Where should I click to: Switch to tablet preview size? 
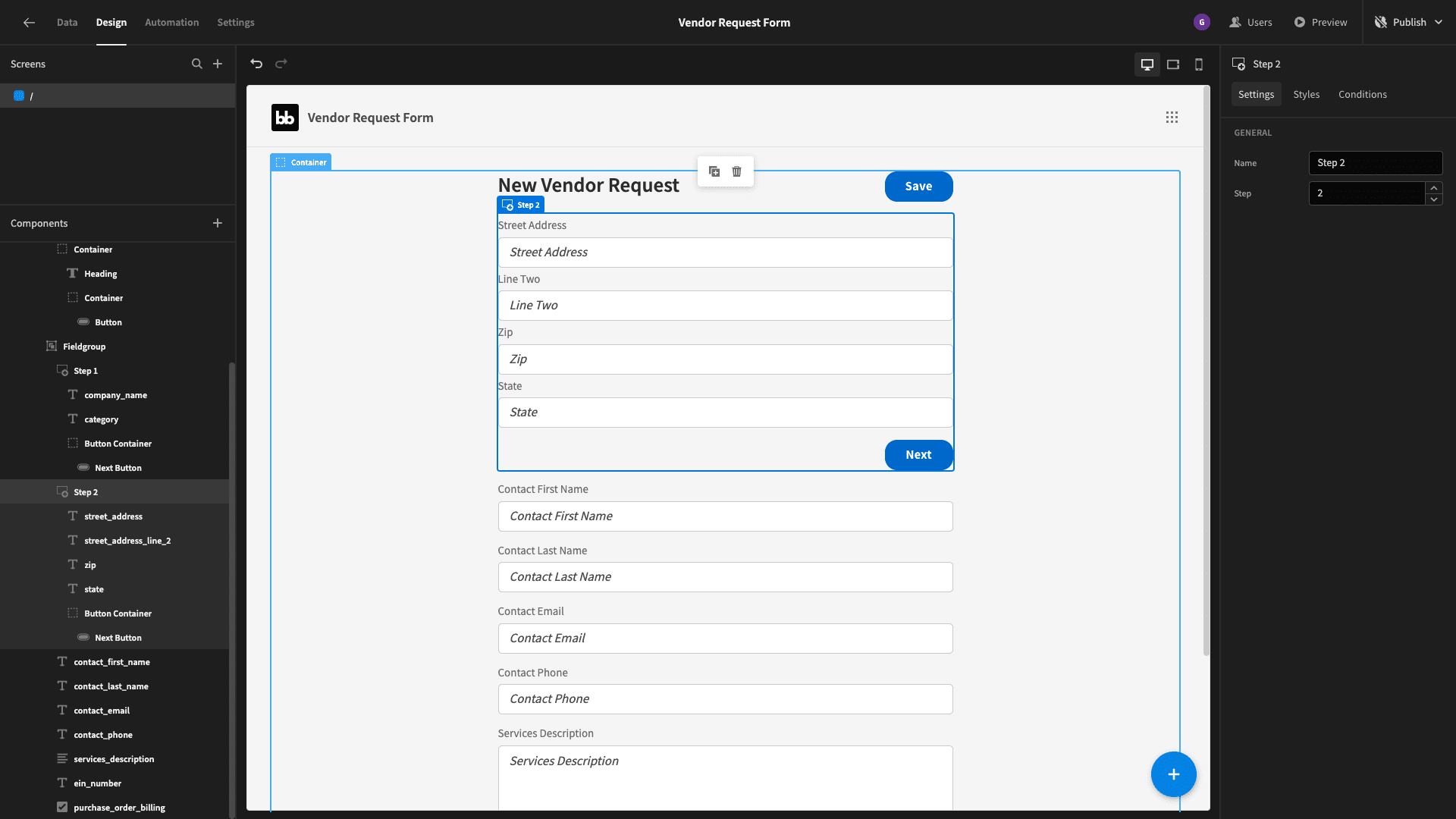[1173, 64]
